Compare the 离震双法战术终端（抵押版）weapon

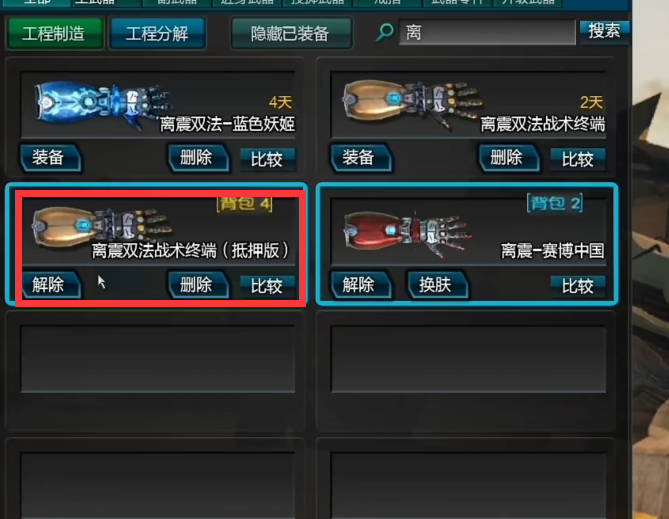click(x=267, y=286)
